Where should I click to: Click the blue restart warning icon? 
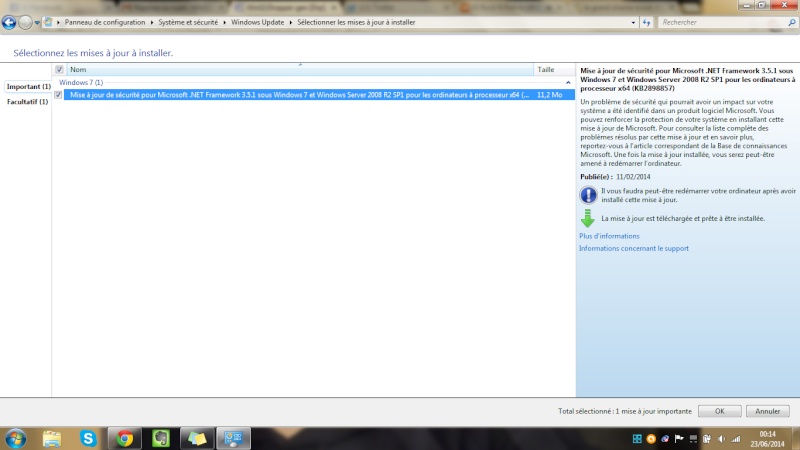(588, 195)
